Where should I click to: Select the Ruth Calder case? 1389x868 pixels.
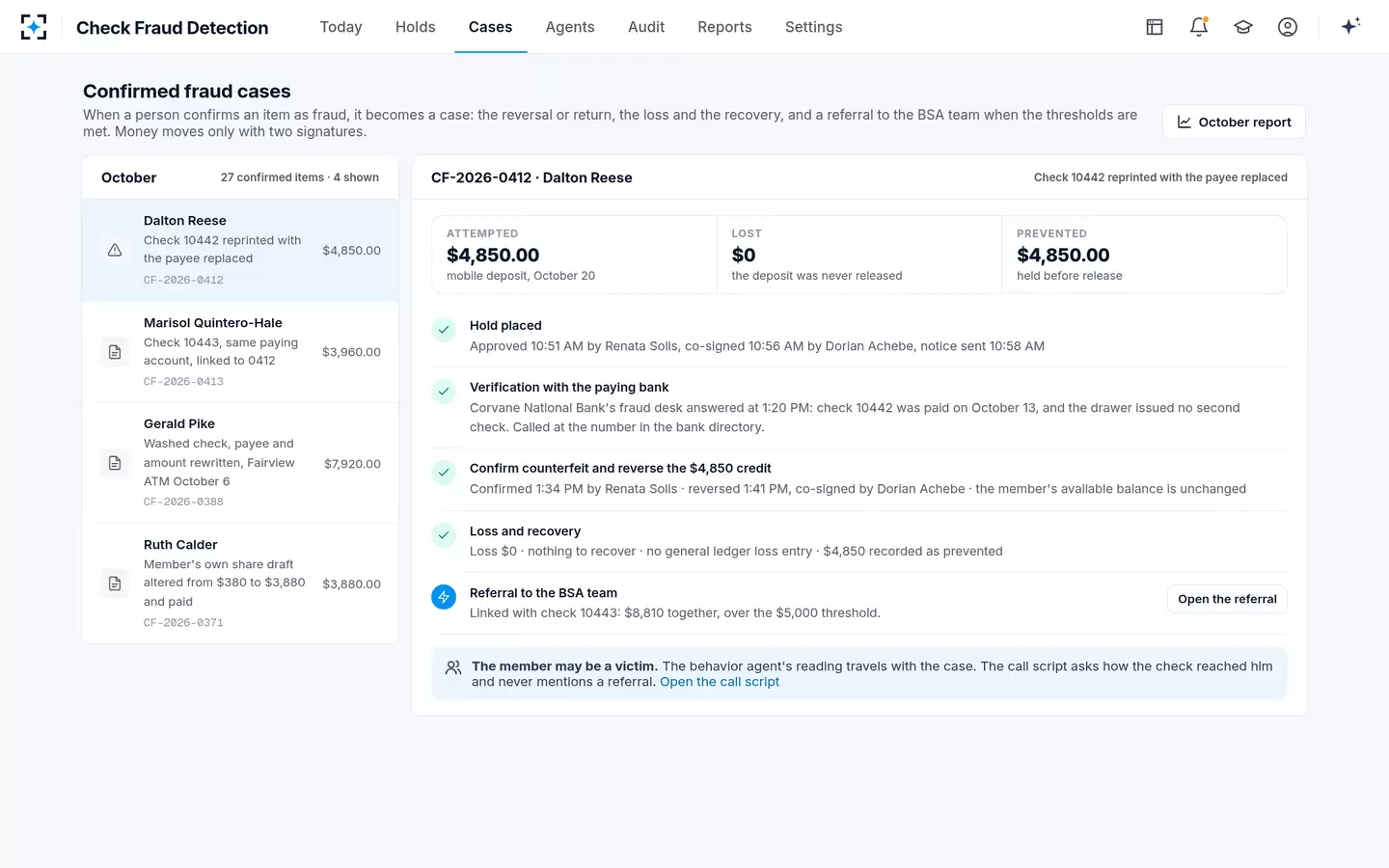point(240,583)
